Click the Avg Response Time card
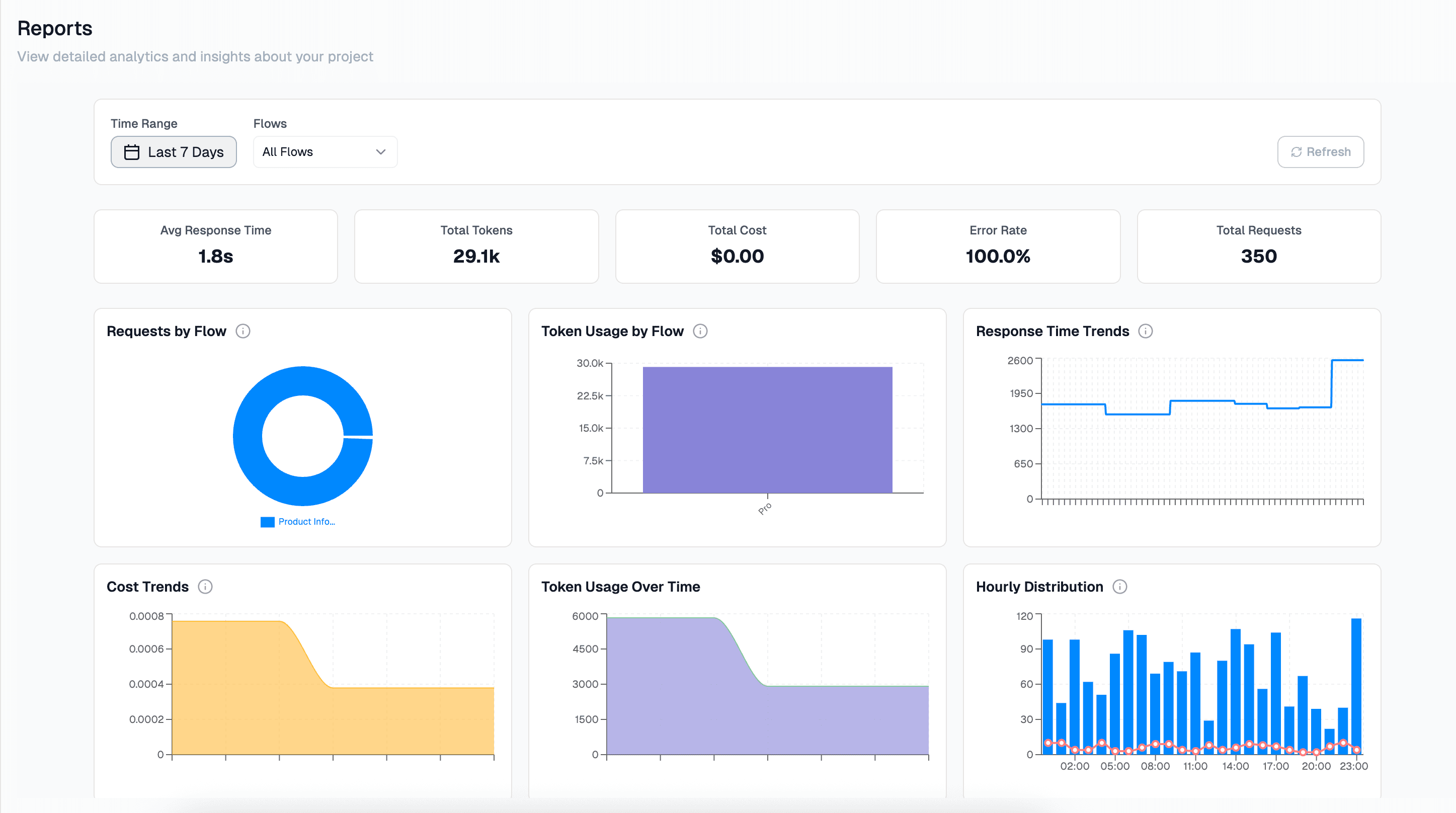The image size is (1456, 813). point(215,247)
